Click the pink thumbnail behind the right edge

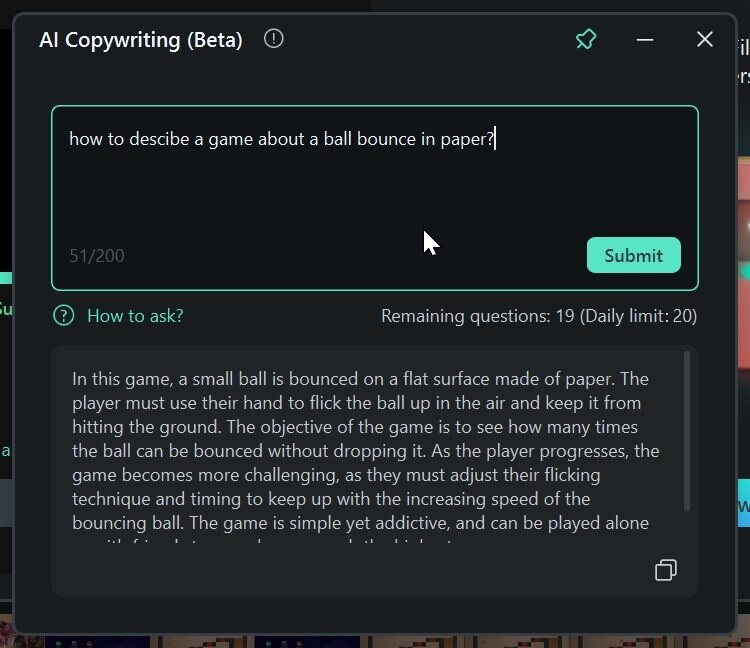[x=743, y=220]
